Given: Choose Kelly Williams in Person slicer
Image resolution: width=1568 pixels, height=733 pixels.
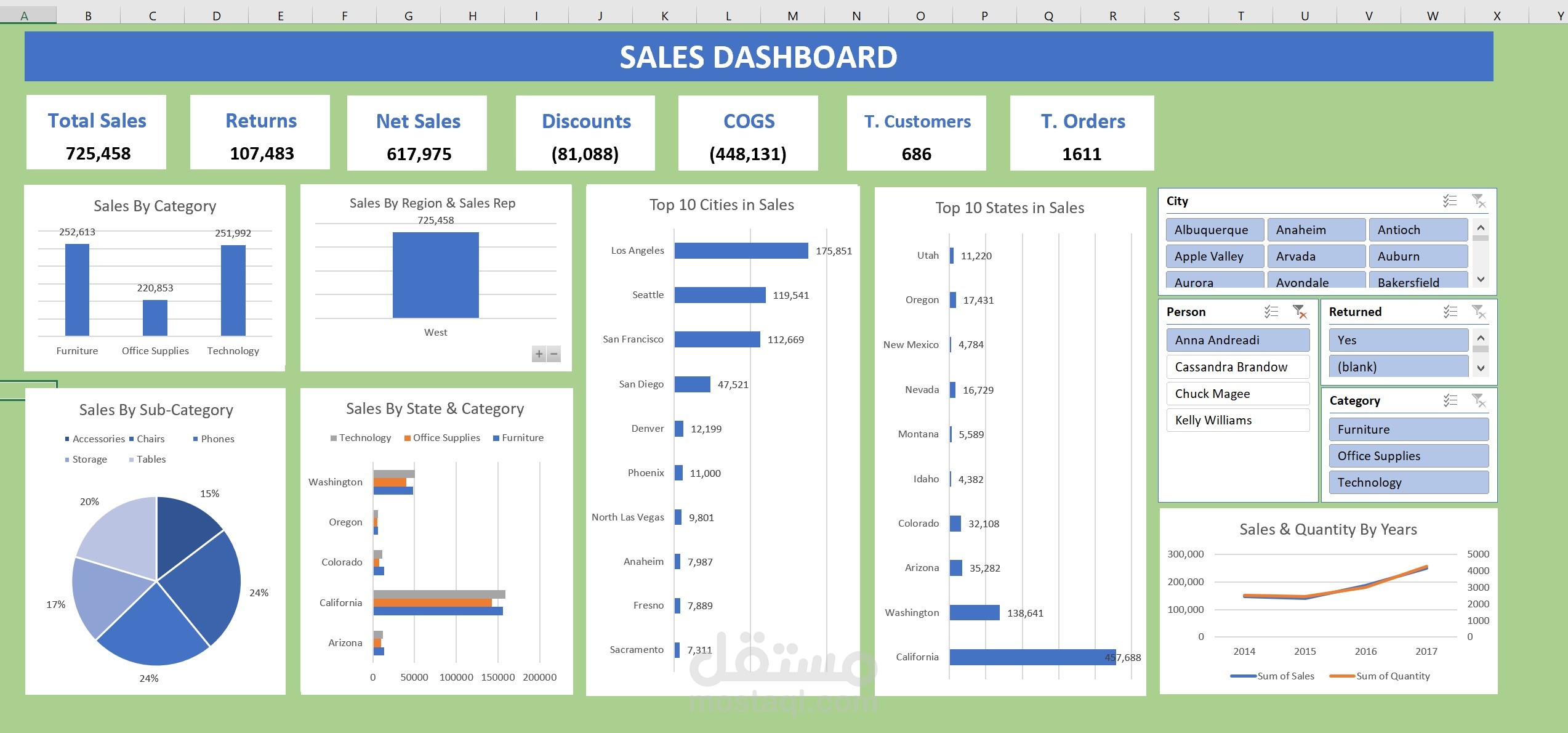Looking at the screenshot, I should [x=1237, y=420].
